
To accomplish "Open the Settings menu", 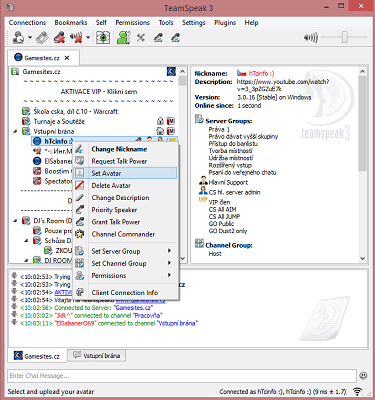I will pyautogui.click(x=193, y=23).
